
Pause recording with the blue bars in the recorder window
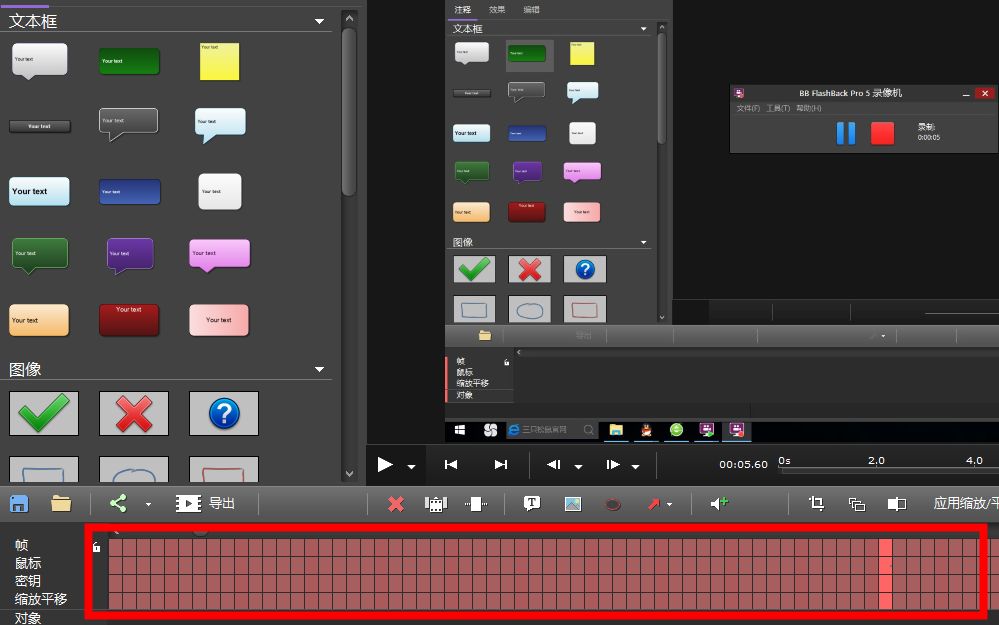[x=845, y=133]
